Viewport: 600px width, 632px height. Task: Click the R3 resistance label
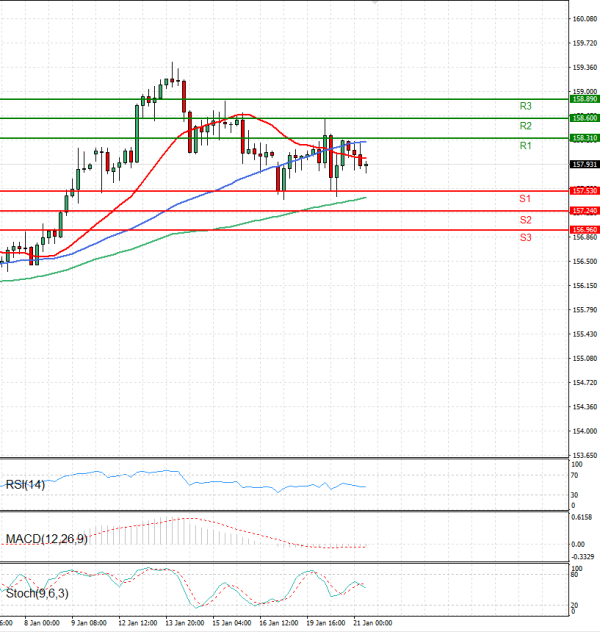click(525, 105)
